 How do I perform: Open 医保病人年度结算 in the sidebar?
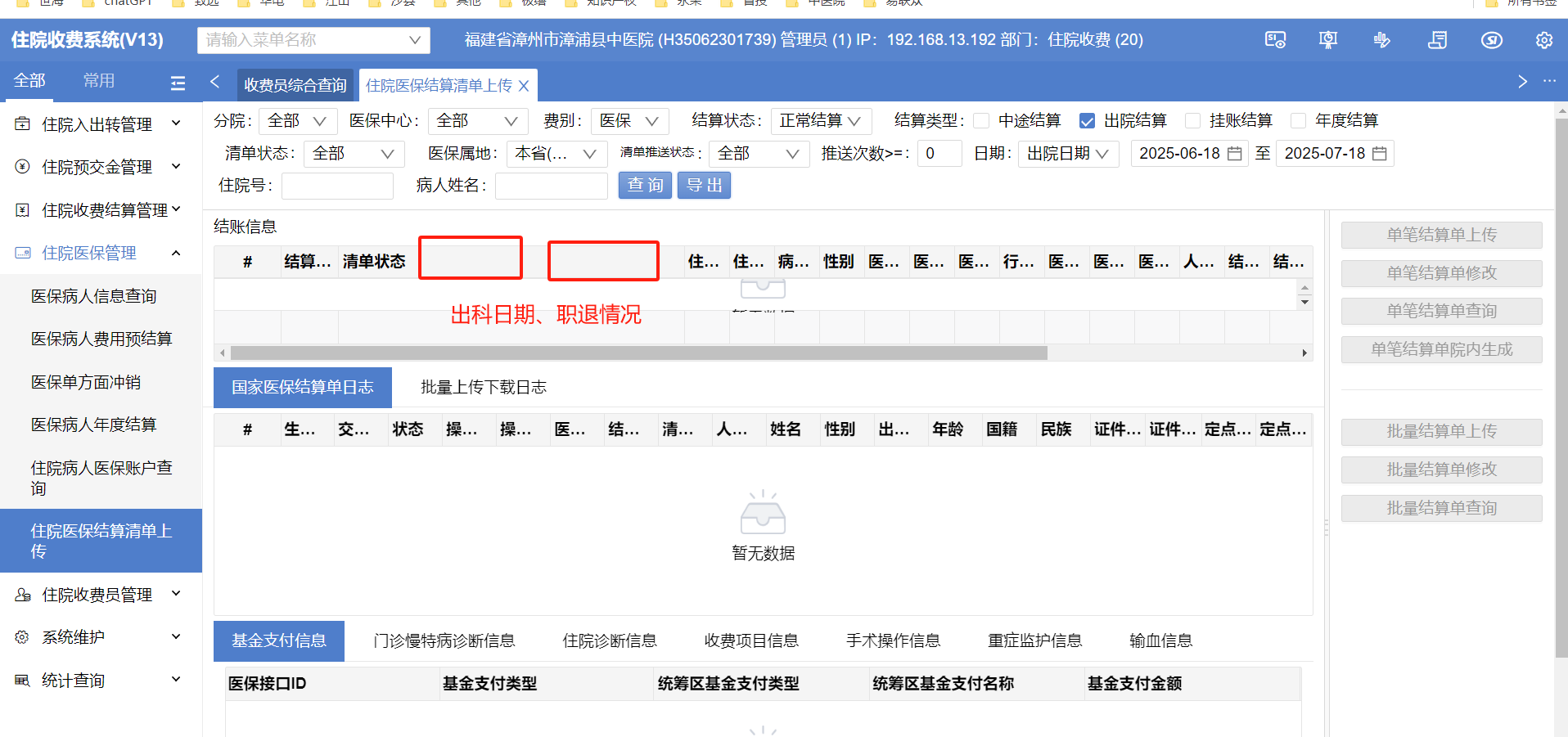coord(93,425)
